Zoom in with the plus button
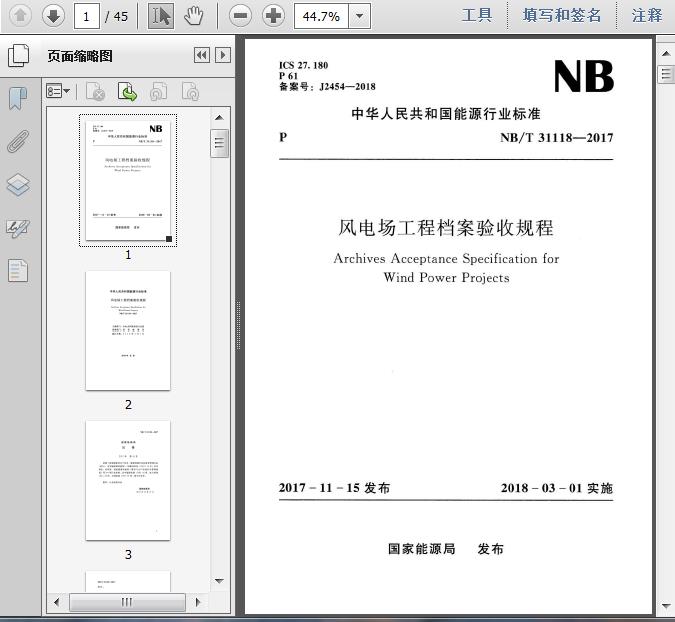Image resolution: width=675 pixels, height=622 pixels. click(x=273, y=15)
